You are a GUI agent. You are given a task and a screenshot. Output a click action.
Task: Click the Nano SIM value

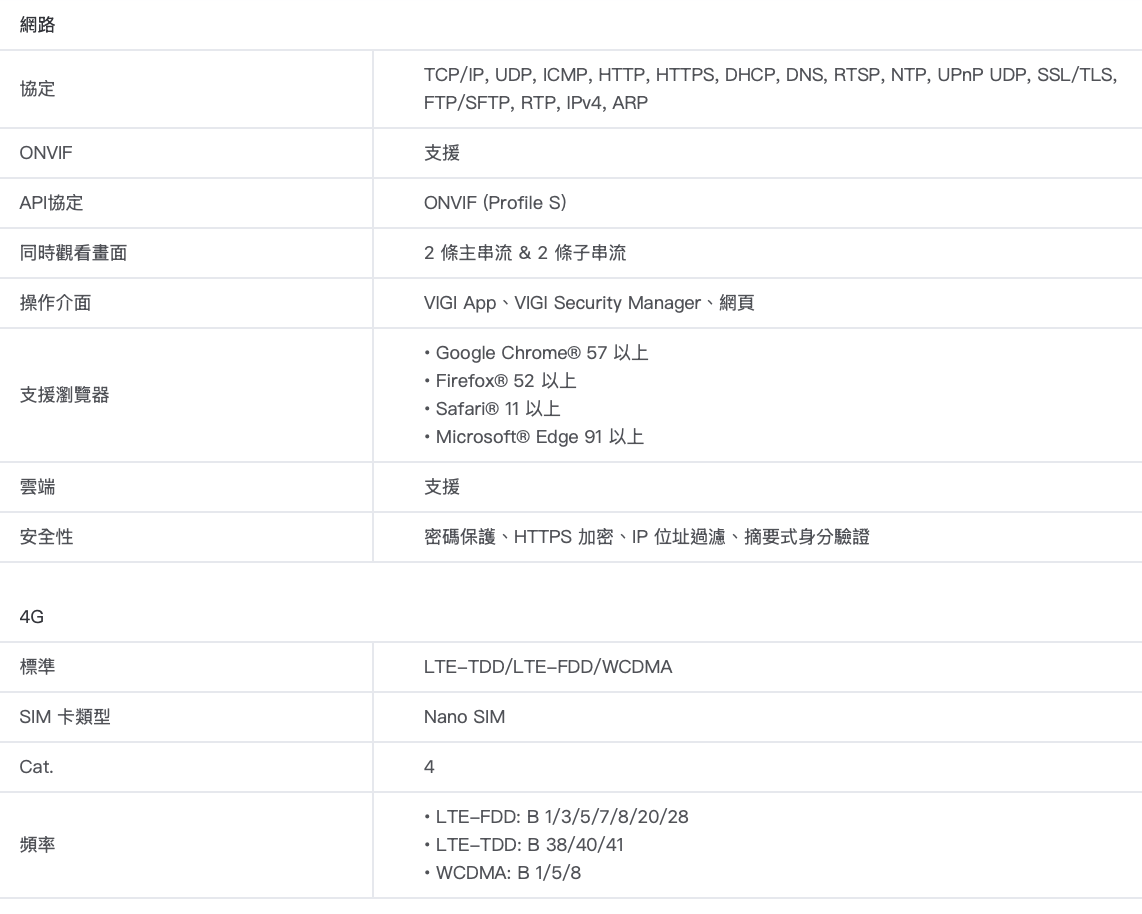pyautogui.click(x=464, y=717)
